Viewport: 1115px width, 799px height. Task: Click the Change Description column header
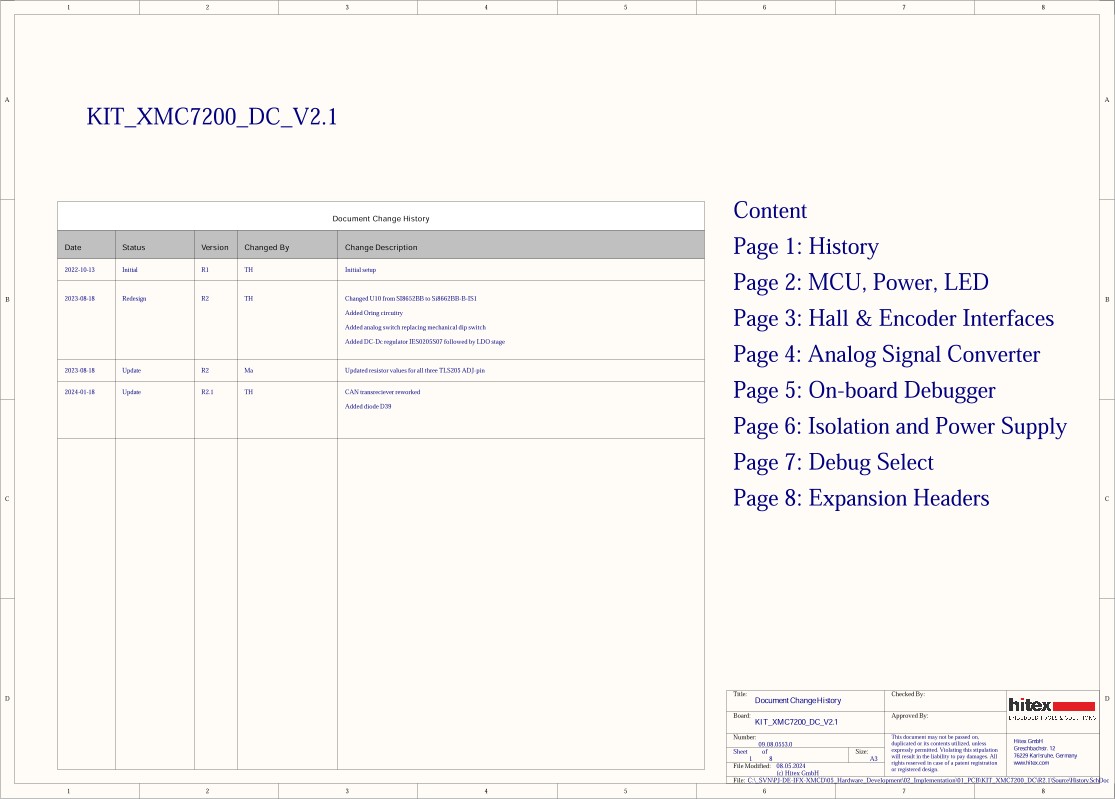(381, 247)
